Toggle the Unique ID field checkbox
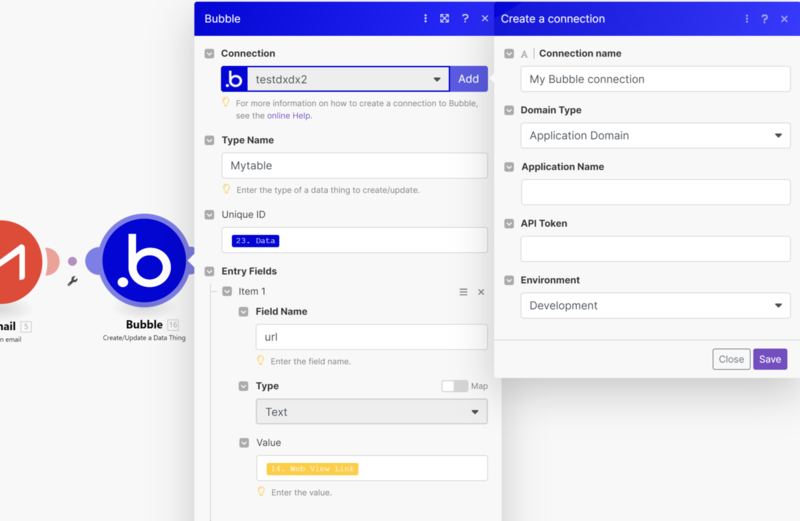This screenshot has height=521, width=800. click(209, 215)
